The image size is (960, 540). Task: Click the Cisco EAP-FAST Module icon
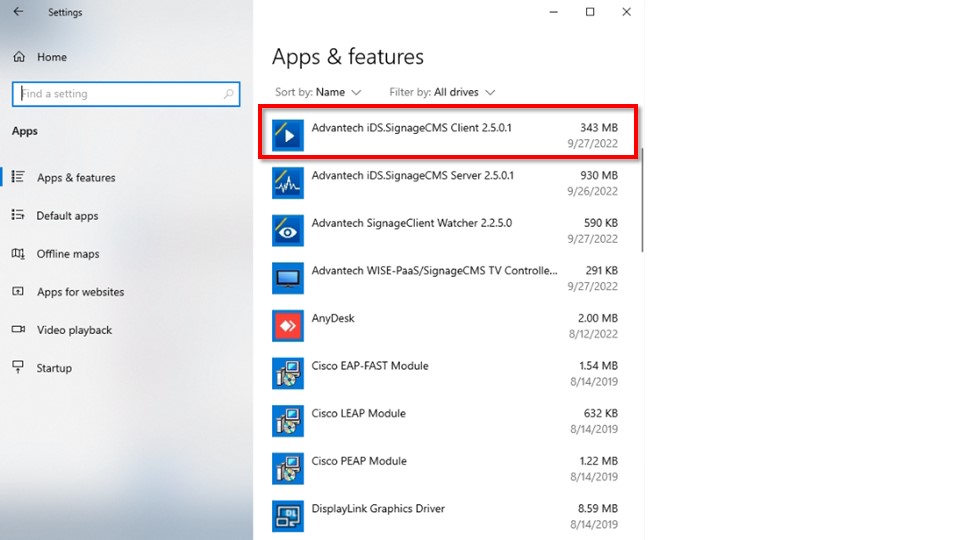288,373
